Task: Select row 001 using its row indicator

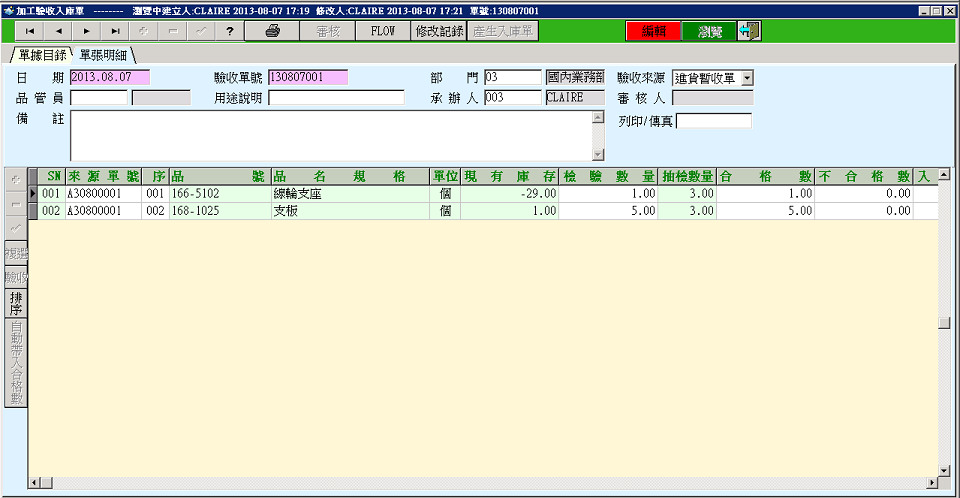Action: click(33, 193)
